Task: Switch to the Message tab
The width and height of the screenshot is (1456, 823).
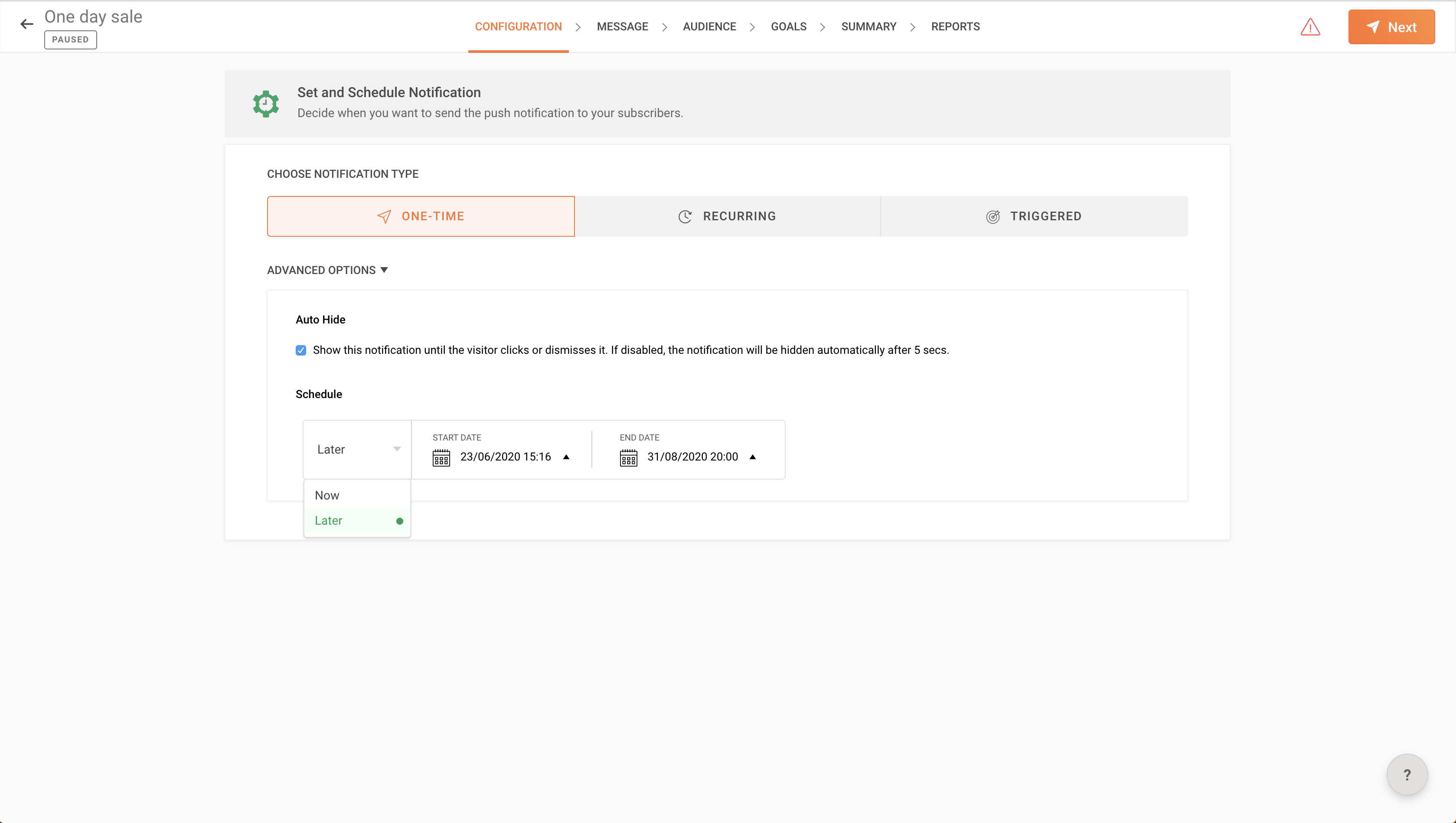Action: coord(622,26)
